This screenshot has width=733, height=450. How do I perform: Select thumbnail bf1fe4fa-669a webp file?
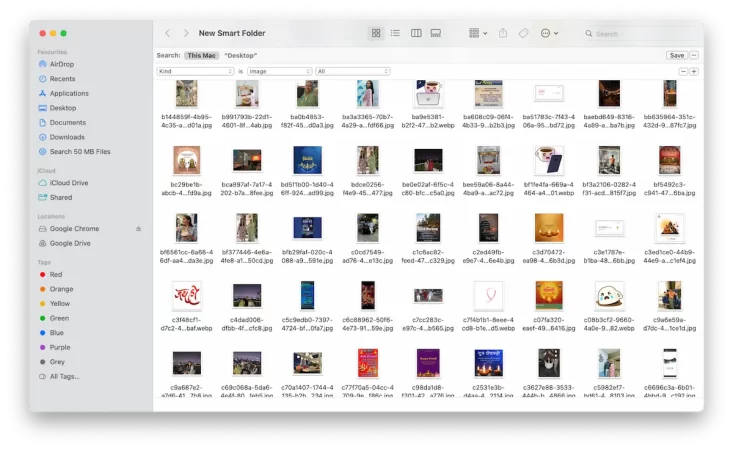tap(549, 160)
